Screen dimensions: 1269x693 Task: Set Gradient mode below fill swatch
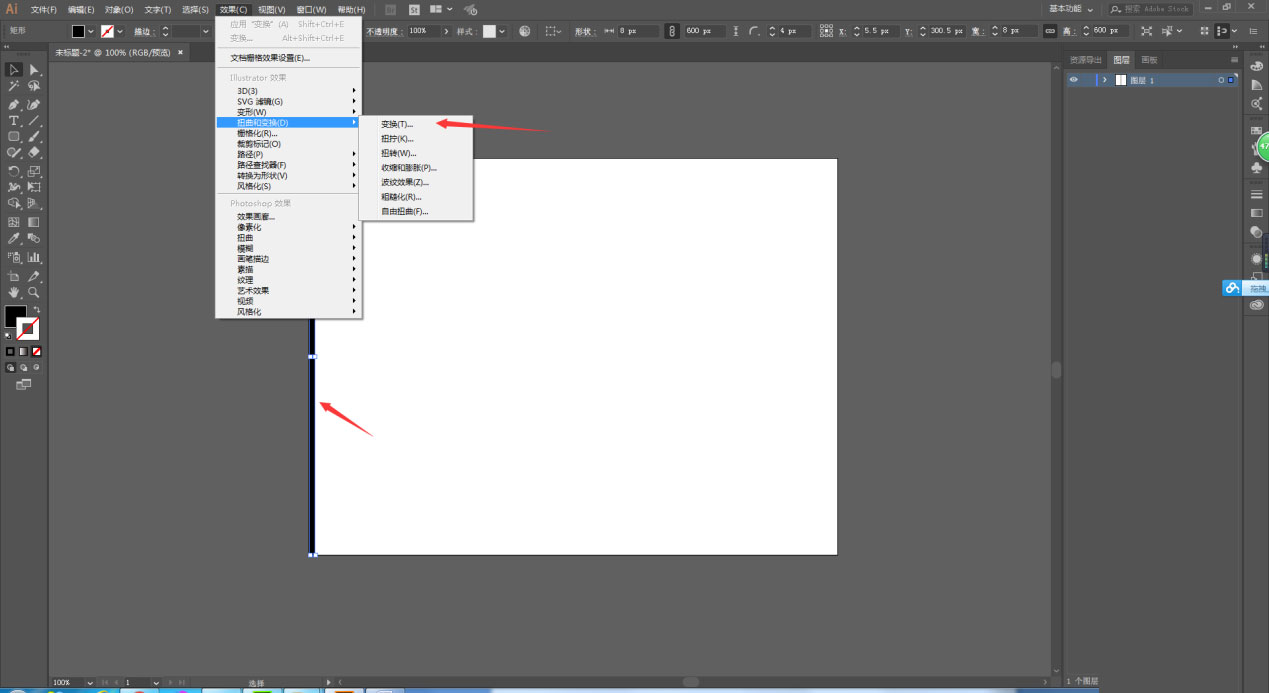23,351
